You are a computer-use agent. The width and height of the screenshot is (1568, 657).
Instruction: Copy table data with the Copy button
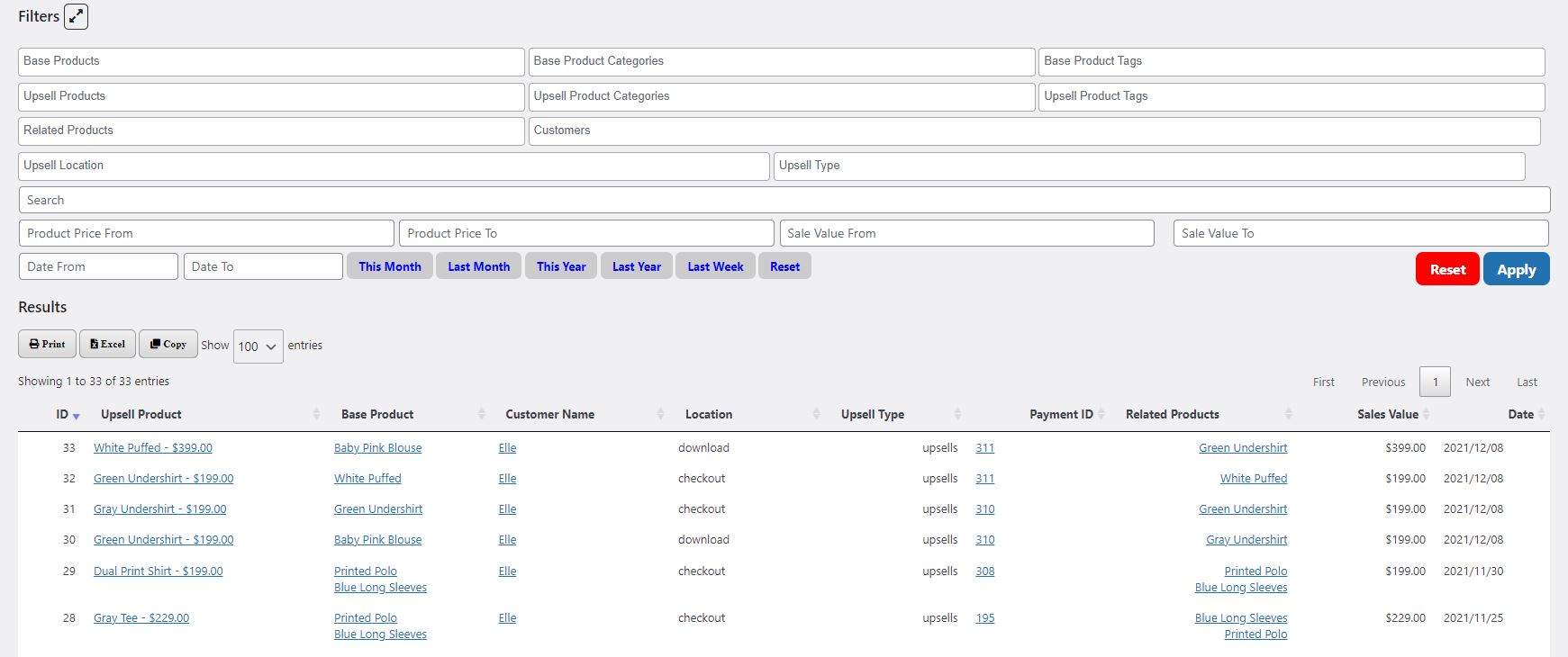[168, 344]
